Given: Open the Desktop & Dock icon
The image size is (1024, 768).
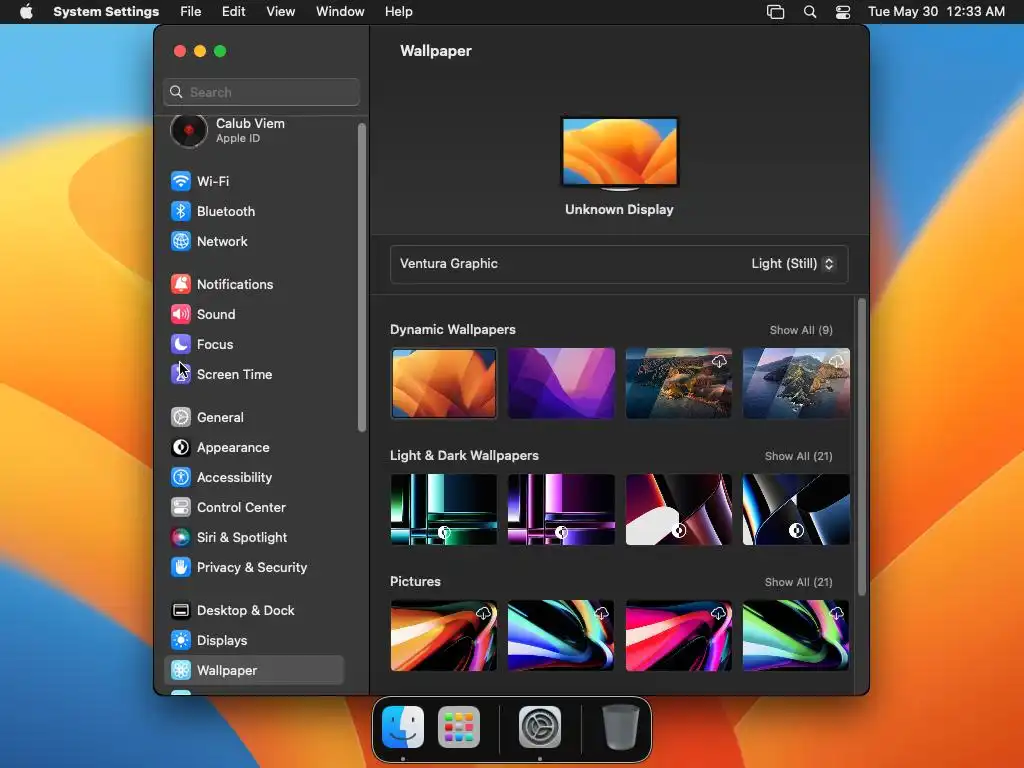Looking at the screenshot, I should coord(181,611).
